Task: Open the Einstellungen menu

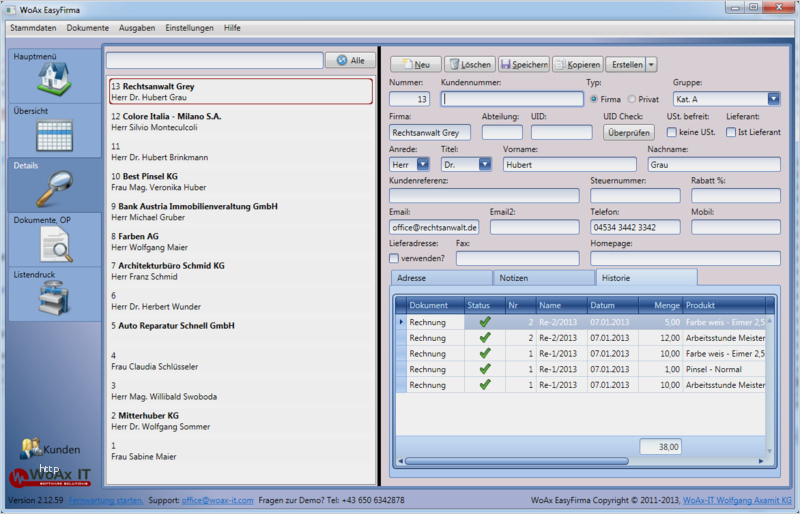Action: (x=189, y=28)
